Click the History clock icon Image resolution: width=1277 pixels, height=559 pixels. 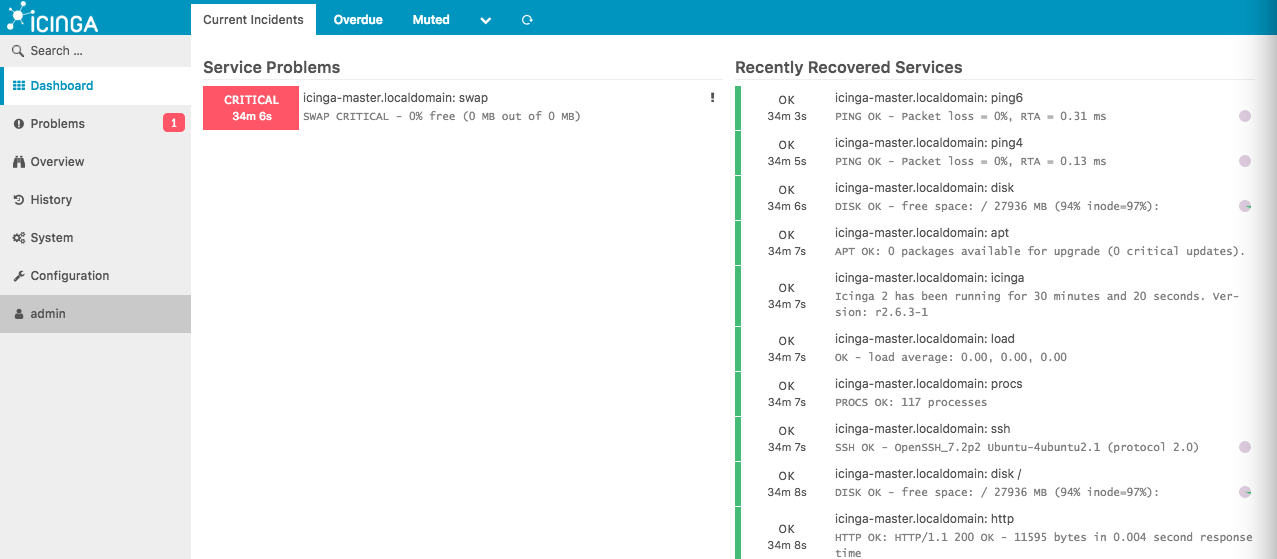click(x=19, y=200)
